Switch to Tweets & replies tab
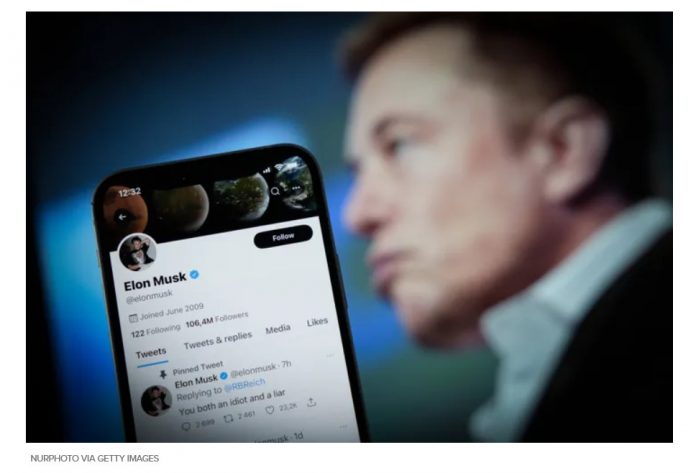 click(218, 339)
